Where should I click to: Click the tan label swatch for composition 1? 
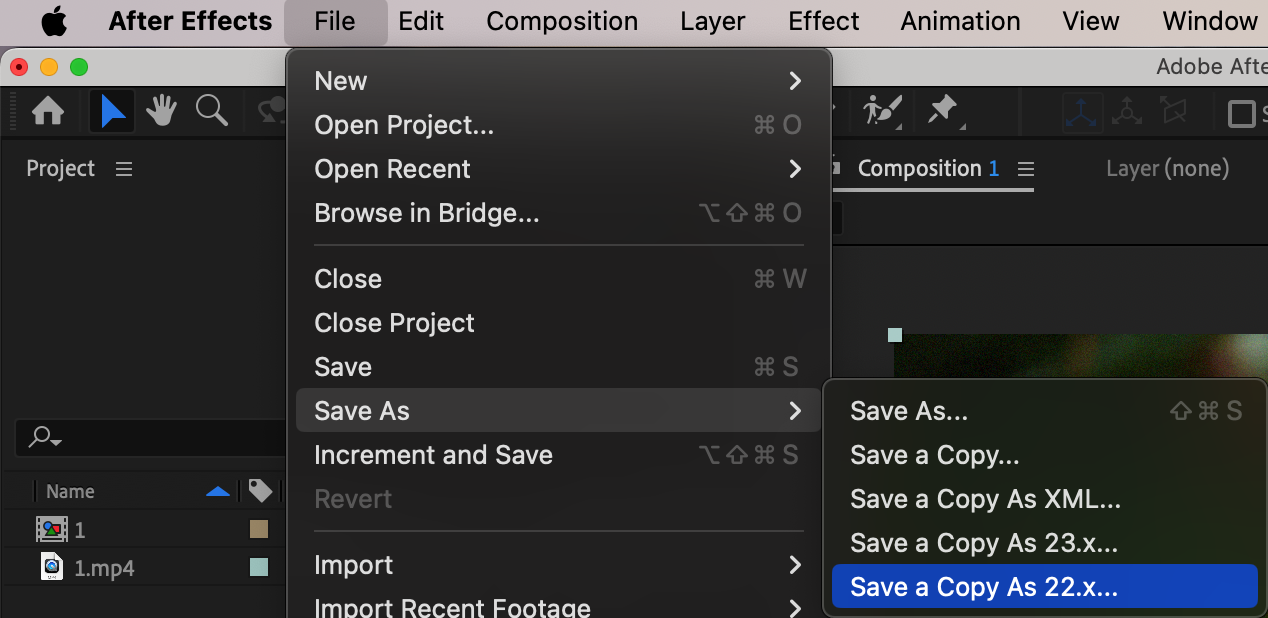click(x=259, y=529)
